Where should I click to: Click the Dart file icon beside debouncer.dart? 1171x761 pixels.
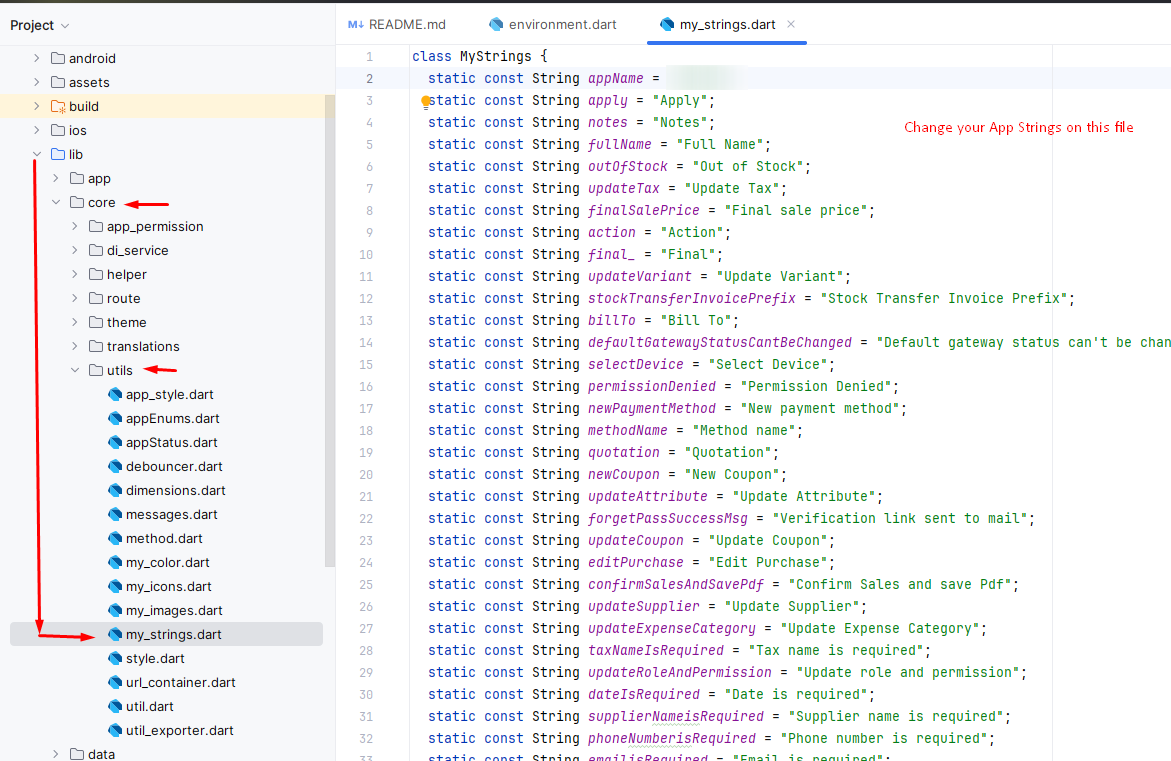(x=115, y=466)
